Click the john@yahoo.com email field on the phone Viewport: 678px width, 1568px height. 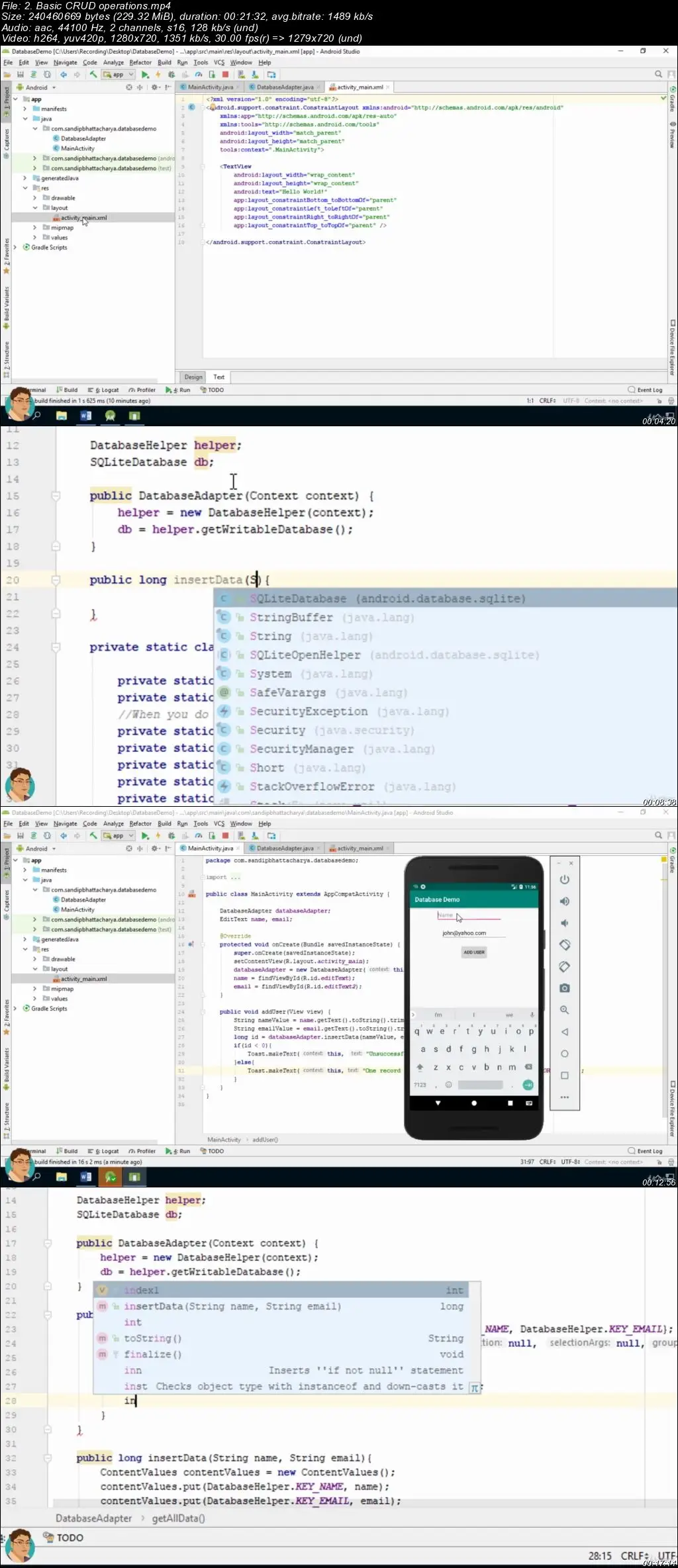[473, 933]
